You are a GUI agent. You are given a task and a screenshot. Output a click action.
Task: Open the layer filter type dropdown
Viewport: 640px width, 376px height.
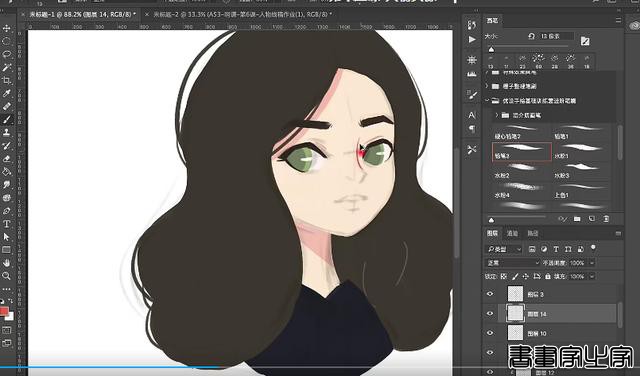[x=504, y=249]
